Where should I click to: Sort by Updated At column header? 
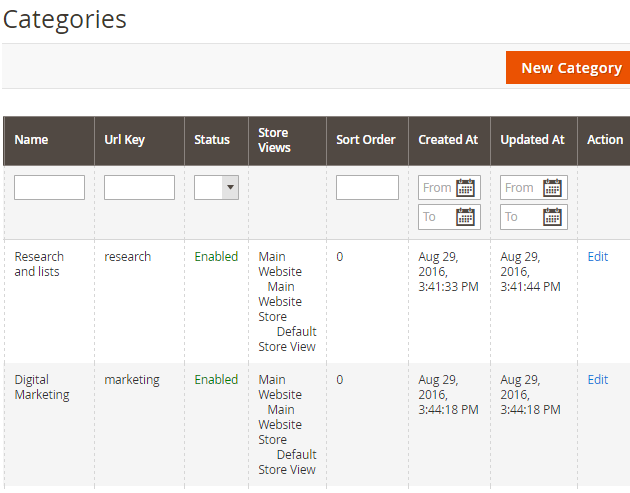[x=533, y=140]
